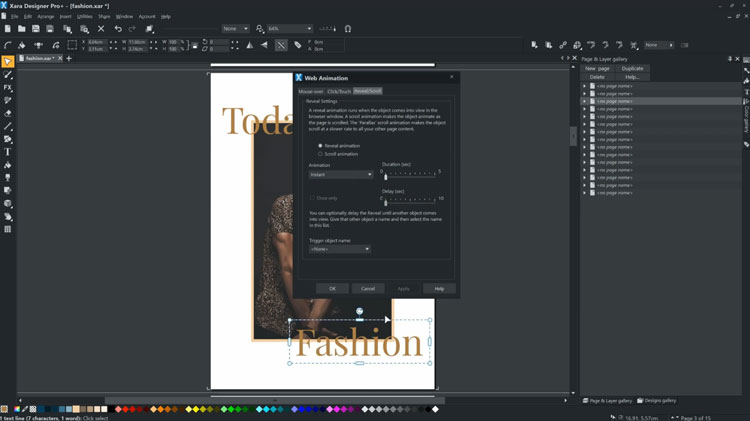Toggle the highlighted scale line widths icon
The height and width of the screenshot is (421, 750).
coord(281,45)
